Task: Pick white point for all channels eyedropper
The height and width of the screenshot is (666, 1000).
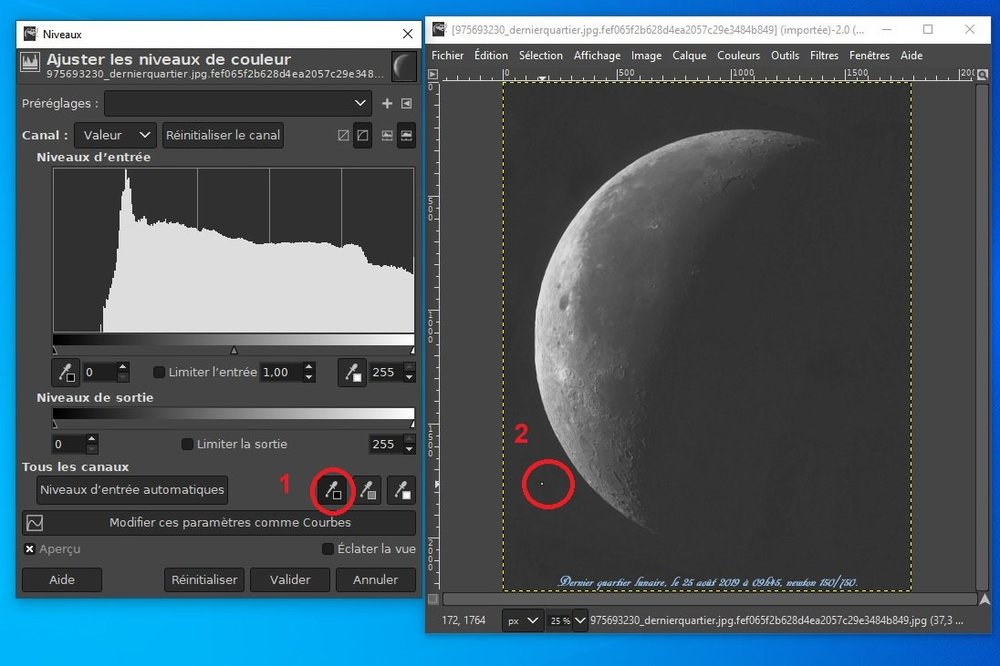Action: click(x=401, y=490)
